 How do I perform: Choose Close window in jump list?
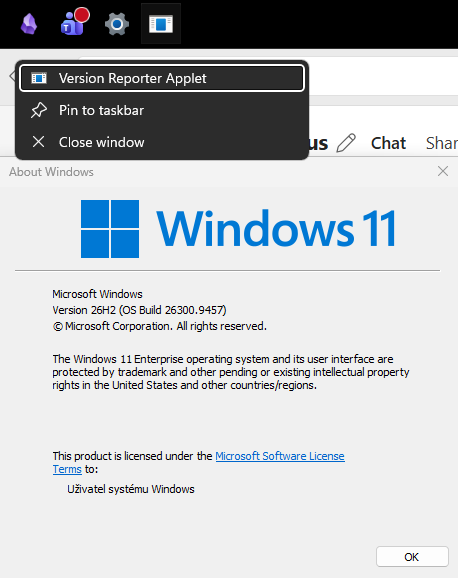(x=162, y=142)
